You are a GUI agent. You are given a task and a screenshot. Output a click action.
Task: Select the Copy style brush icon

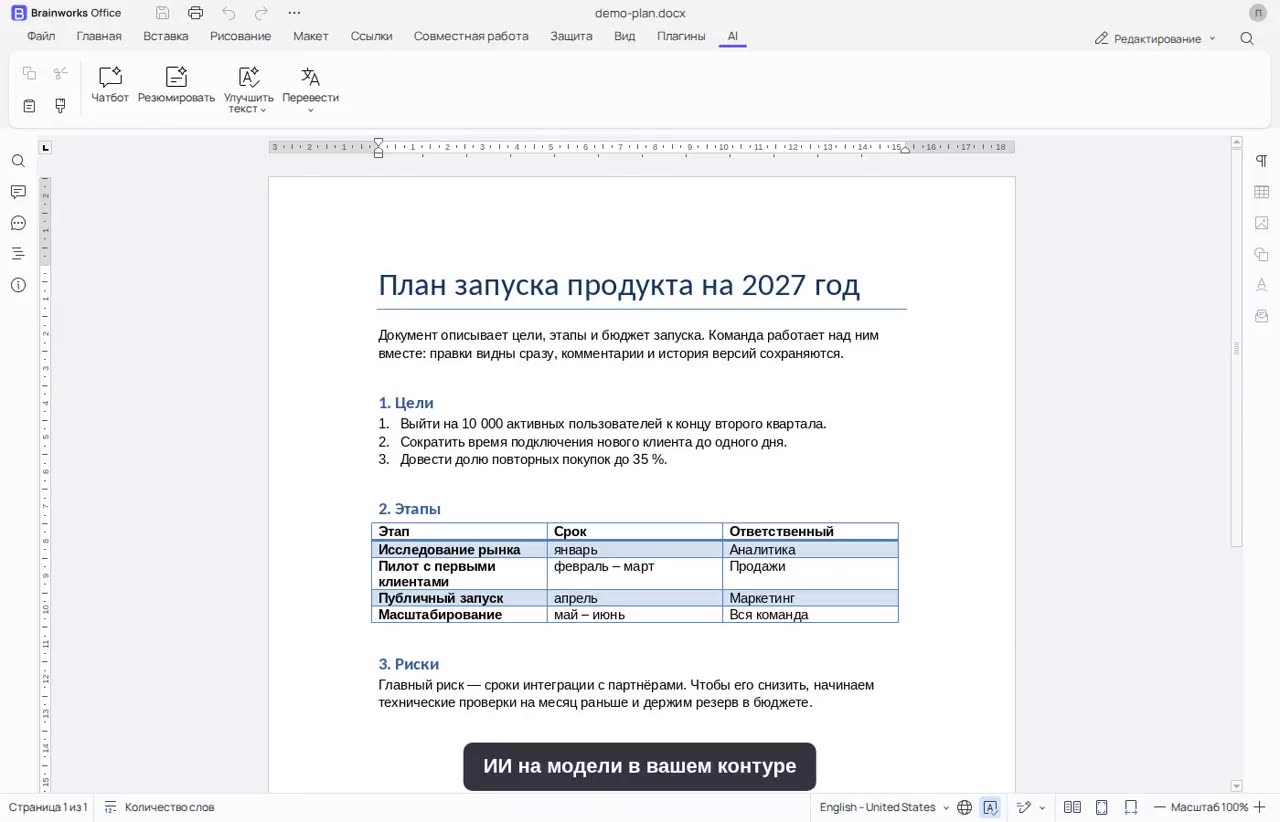pos(60,105)
